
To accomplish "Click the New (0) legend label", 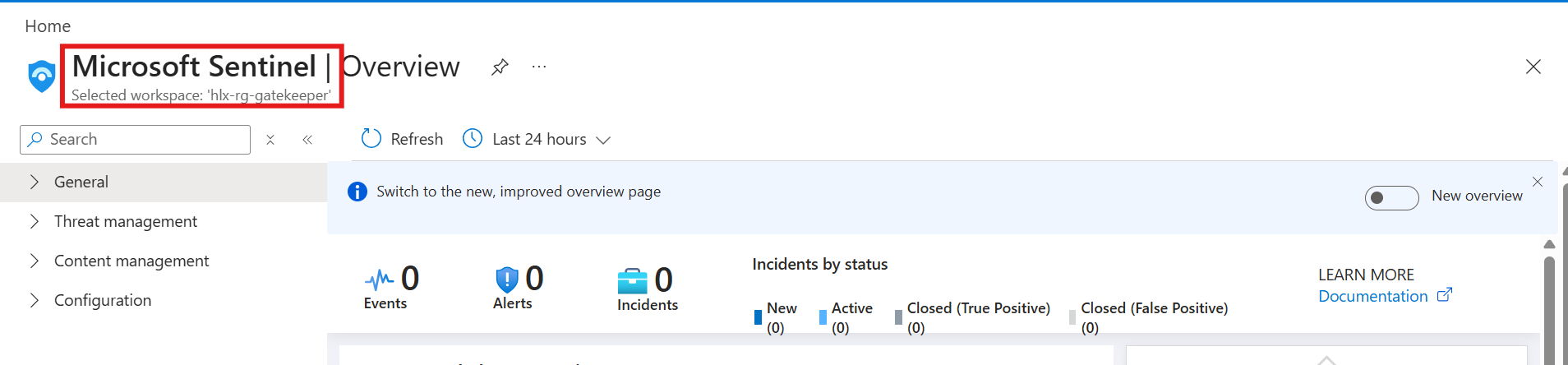I will click(x=782, y=318).
